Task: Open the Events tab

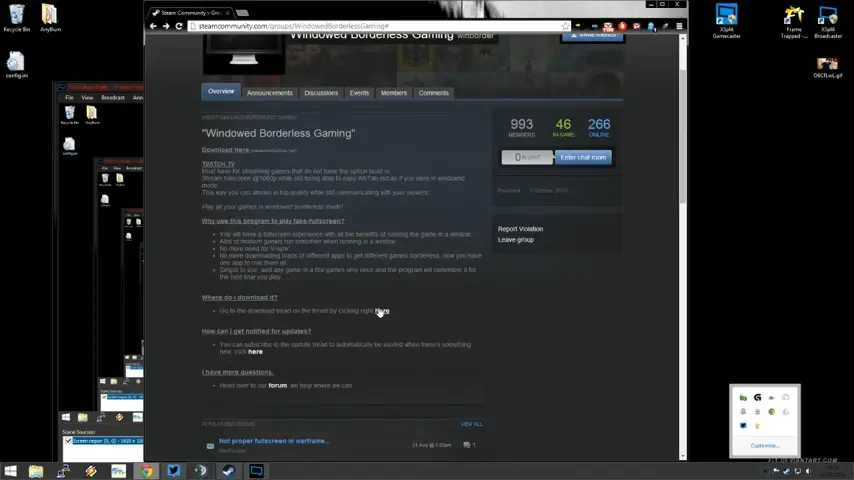Action: [359, 93]
